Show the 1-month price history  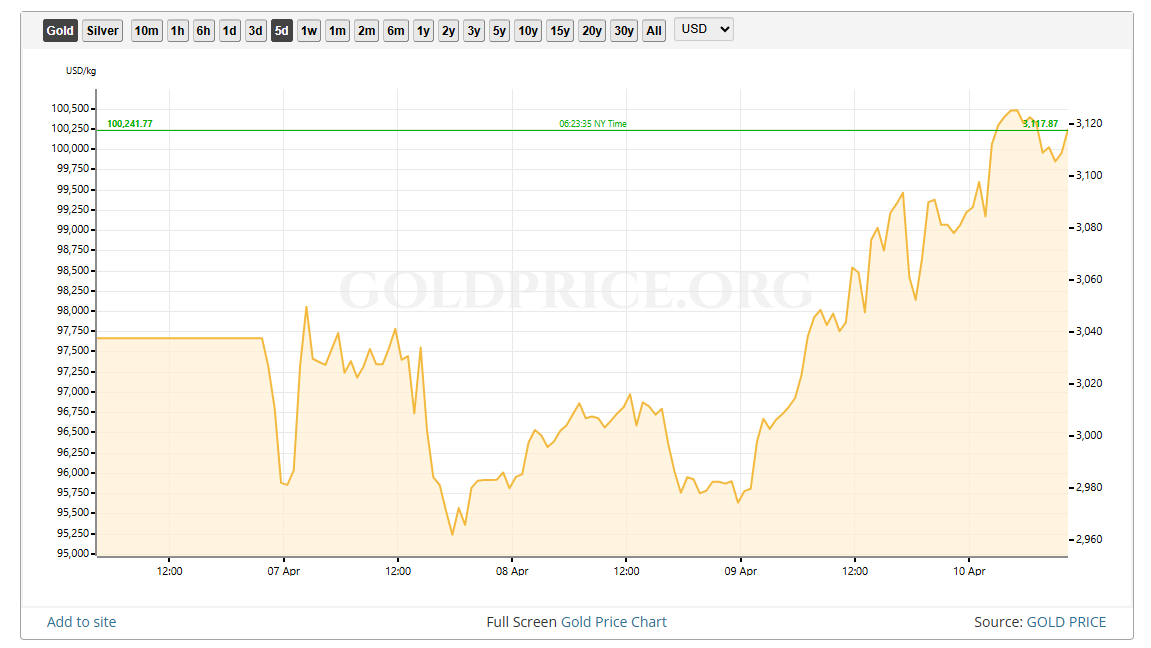(336, 30)
